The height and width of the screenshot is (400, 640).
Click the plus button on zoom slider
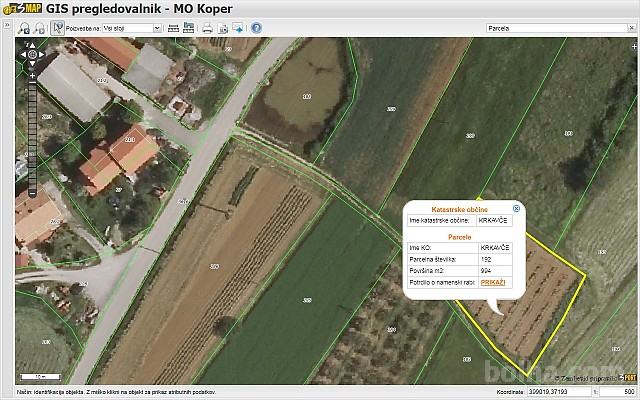(32, 76)
